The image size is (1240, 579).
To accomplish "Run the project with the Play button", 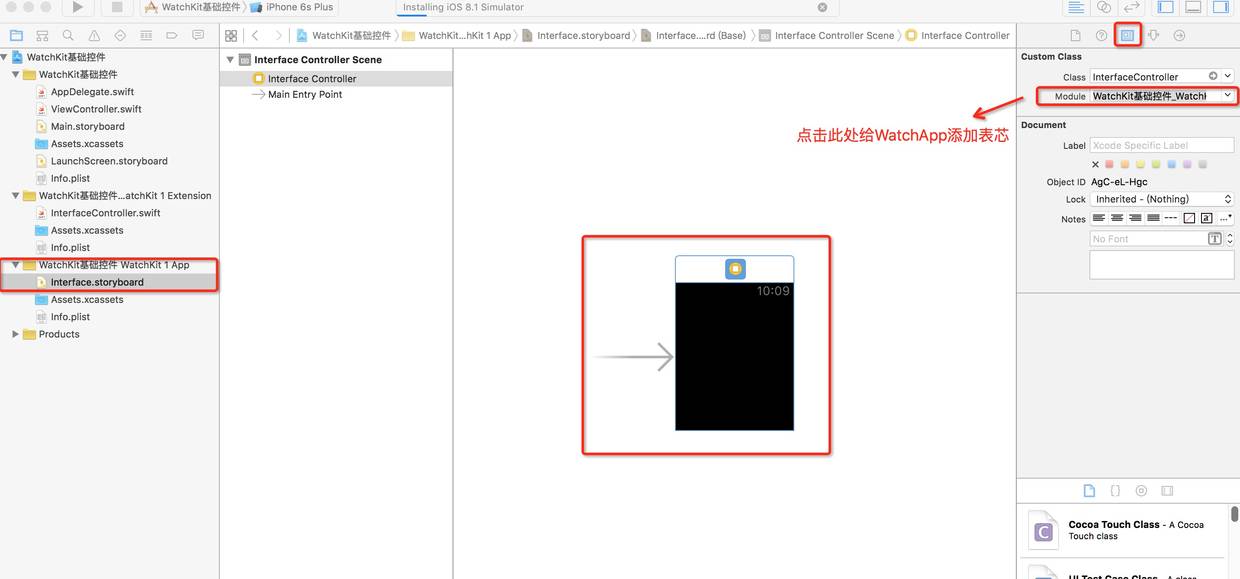I will point(78,7).
